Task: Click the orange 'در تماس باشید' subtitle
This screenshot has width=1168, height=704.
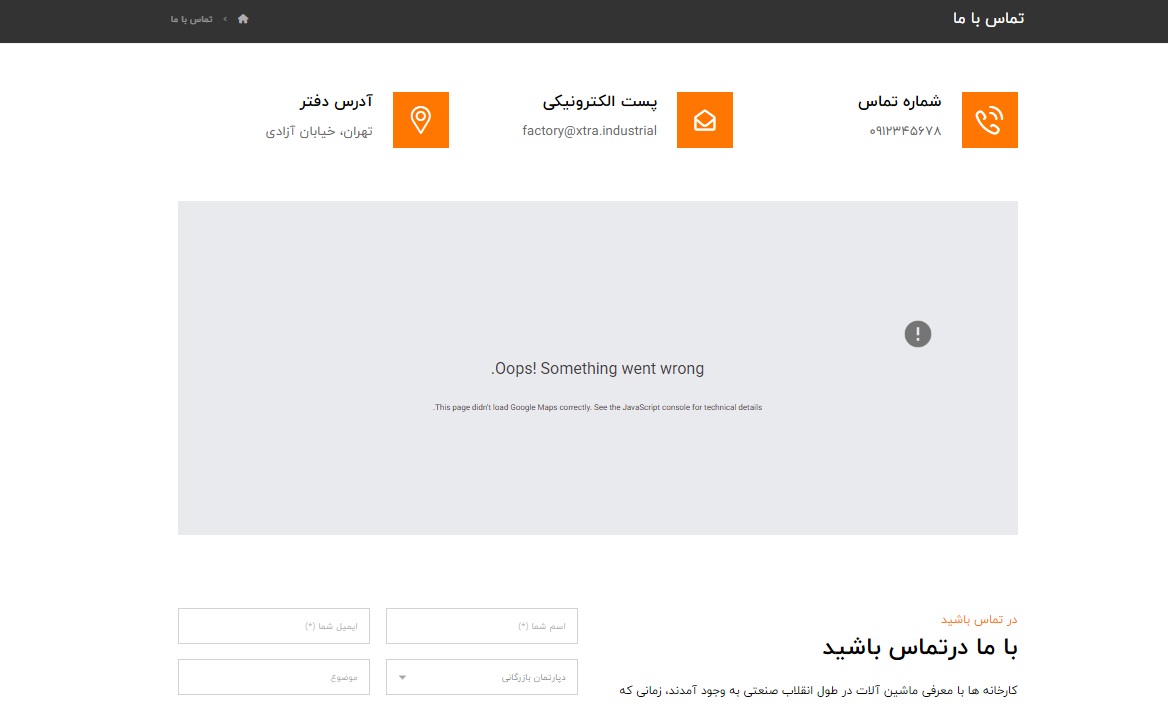Action: click(979, 620)
